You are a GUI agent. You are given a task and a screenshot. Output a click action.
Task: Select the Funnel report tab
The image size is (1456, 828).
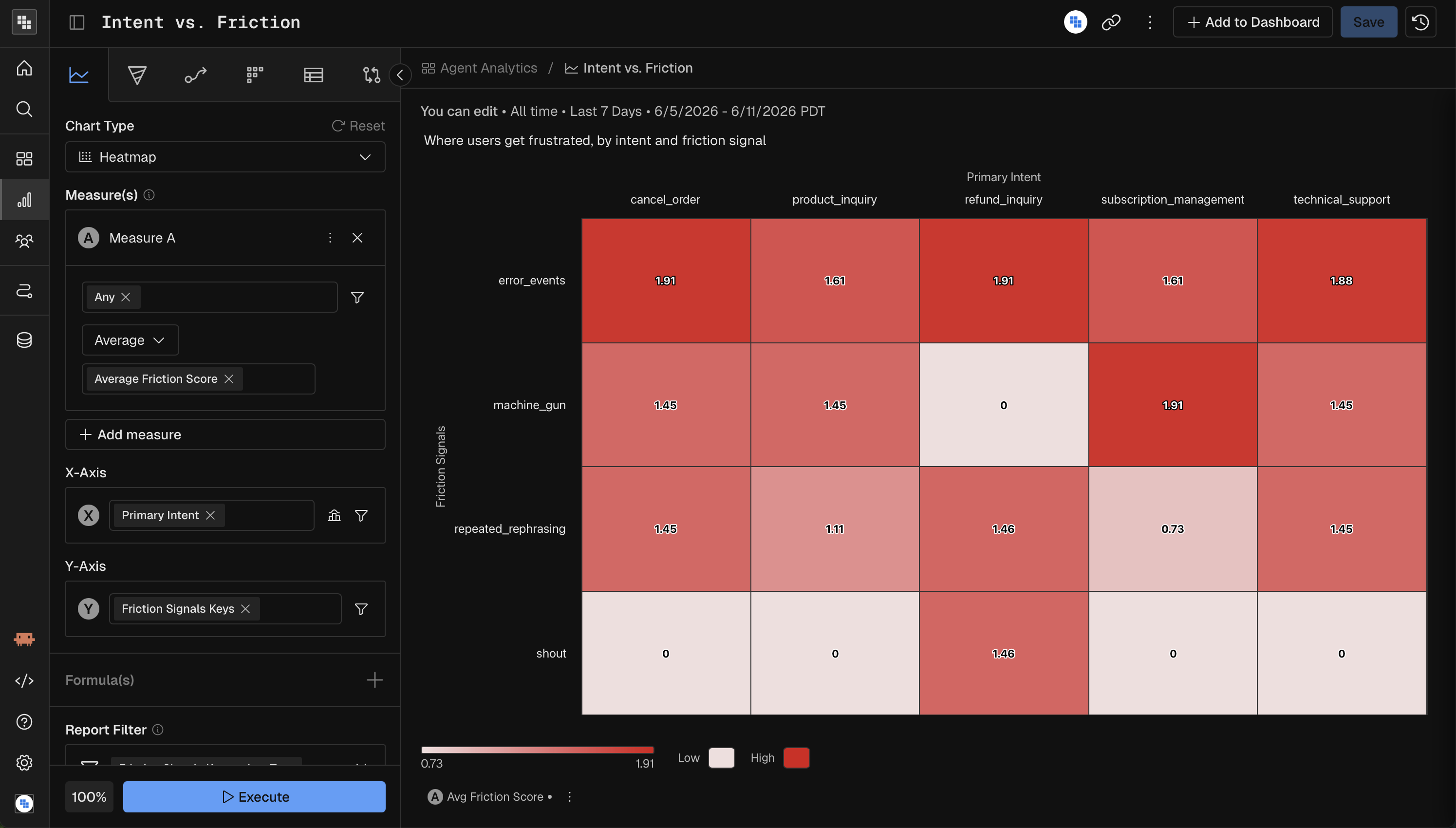pyautogui.click(x=137, y=75)
